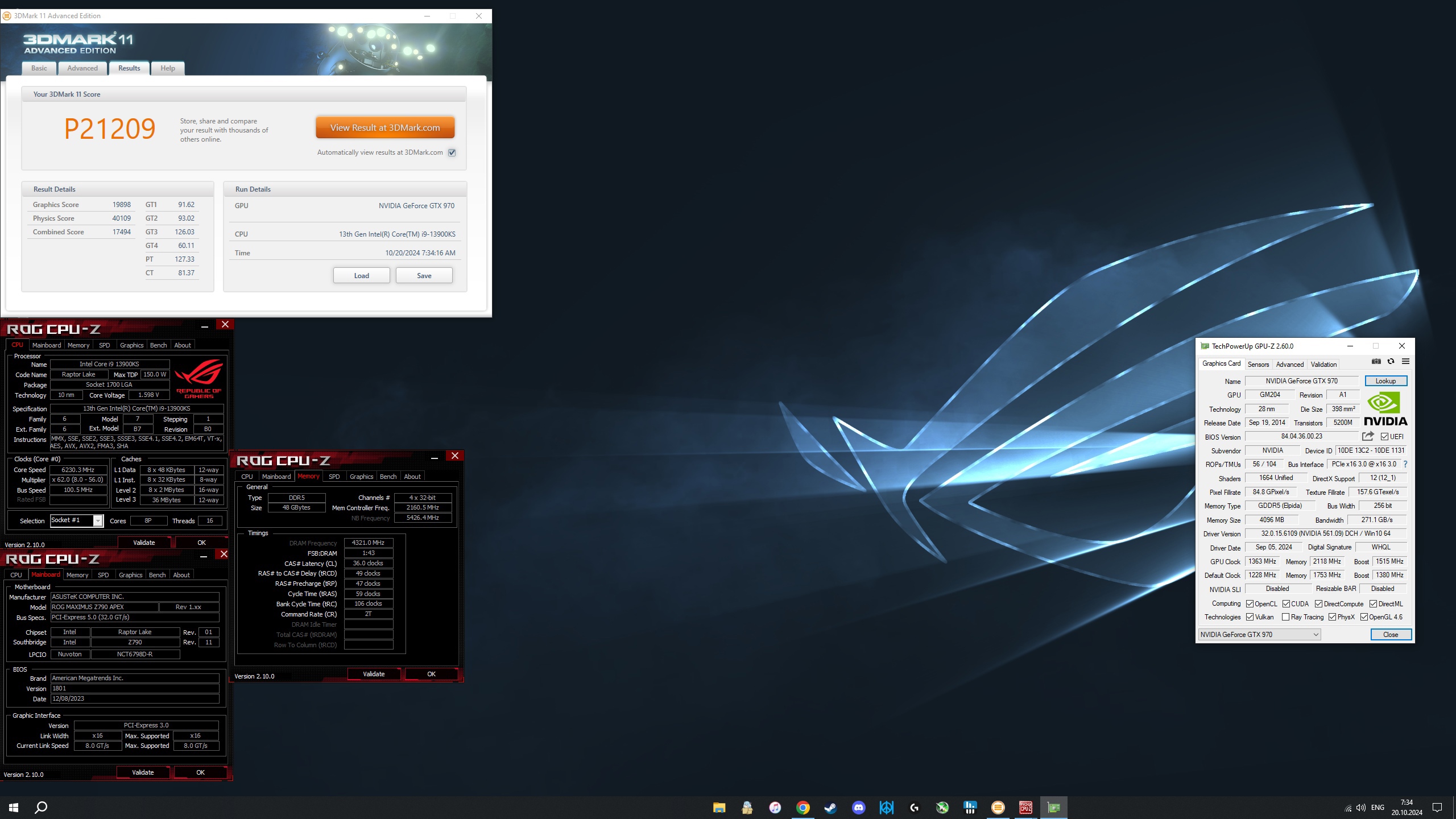Click the Core Speed 6230.3 MHz field
Viewport: 1456px width, 819px height.
pos(78,470)
